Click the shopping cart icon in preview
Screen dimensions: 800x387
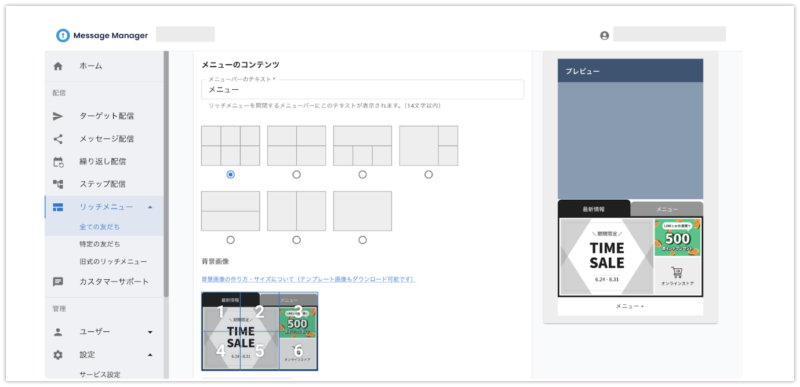click(x=677, y=272)
